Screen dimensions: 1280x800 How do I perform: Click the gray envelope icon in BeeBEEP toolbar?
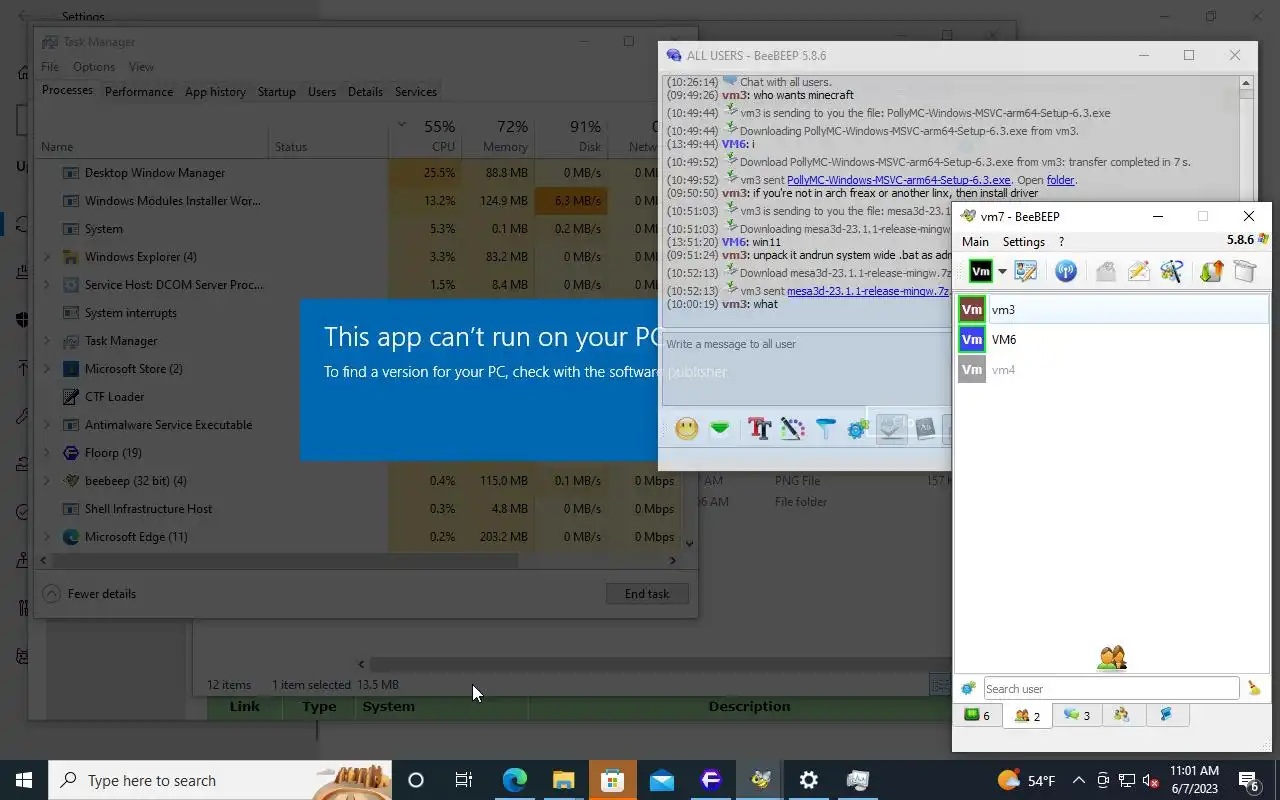pos(1105,271)
